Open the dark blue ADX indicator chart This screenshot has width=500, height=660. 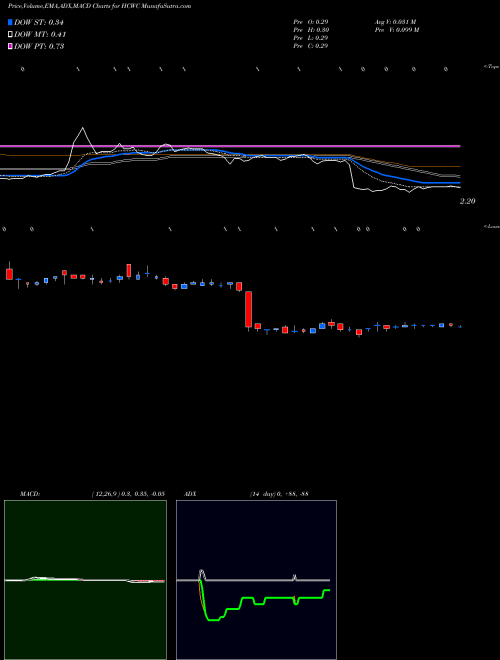point(256,580)
